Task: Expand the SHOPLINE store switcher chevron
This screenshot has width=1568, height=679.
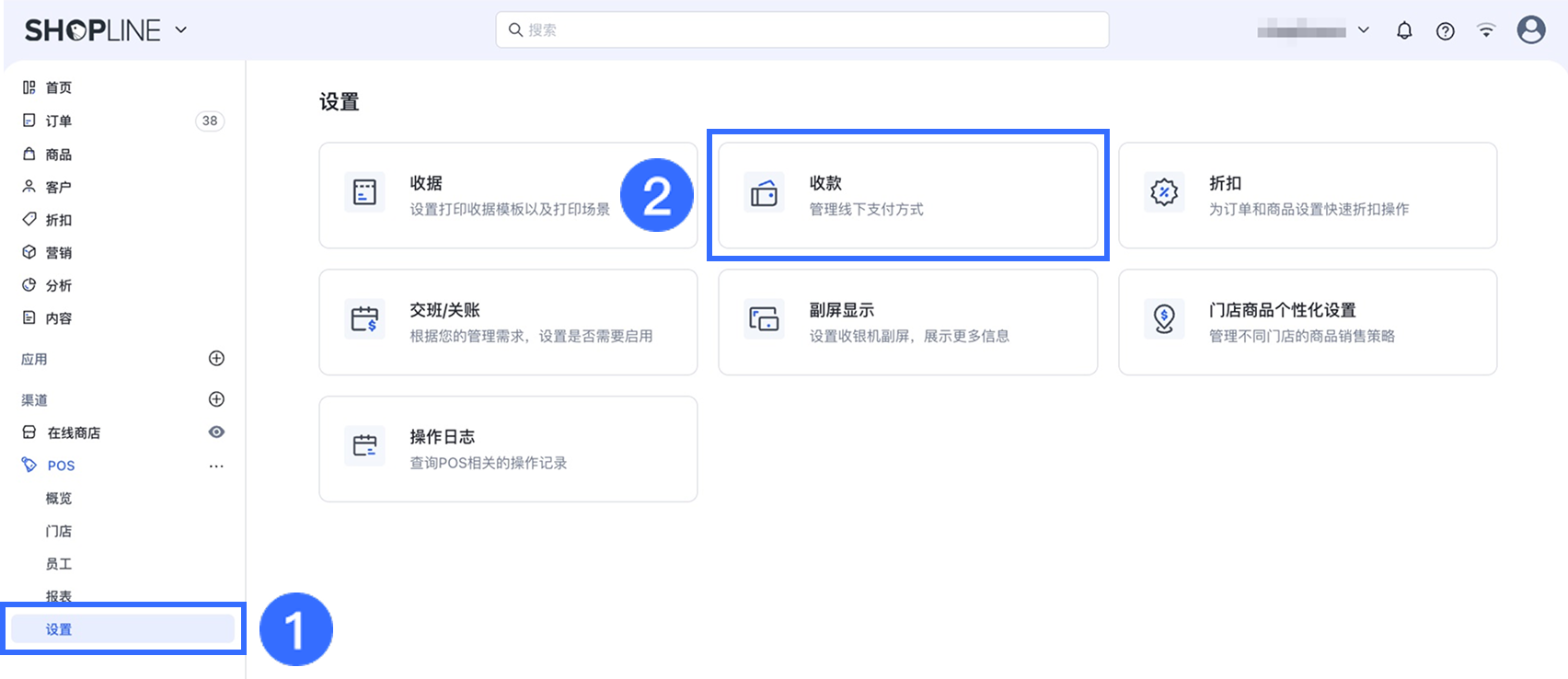Action: (x=181, y=30)
